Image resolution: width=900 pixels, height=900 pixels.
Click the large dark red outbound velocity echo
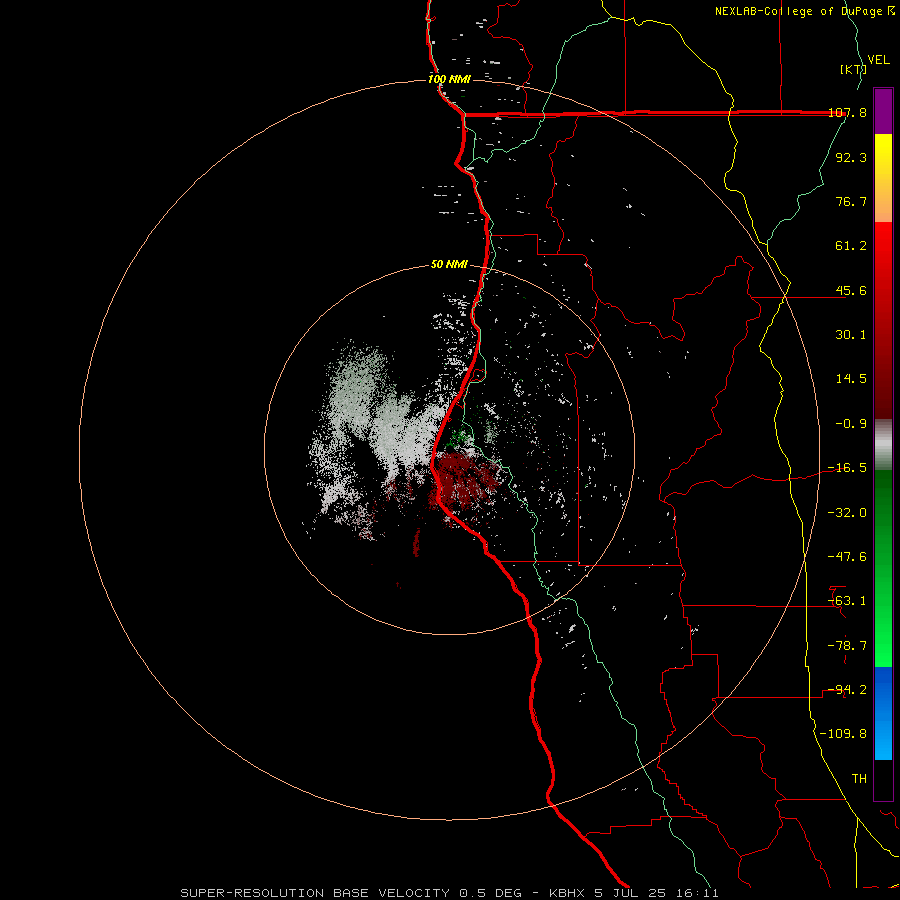(x=465, y=479)
